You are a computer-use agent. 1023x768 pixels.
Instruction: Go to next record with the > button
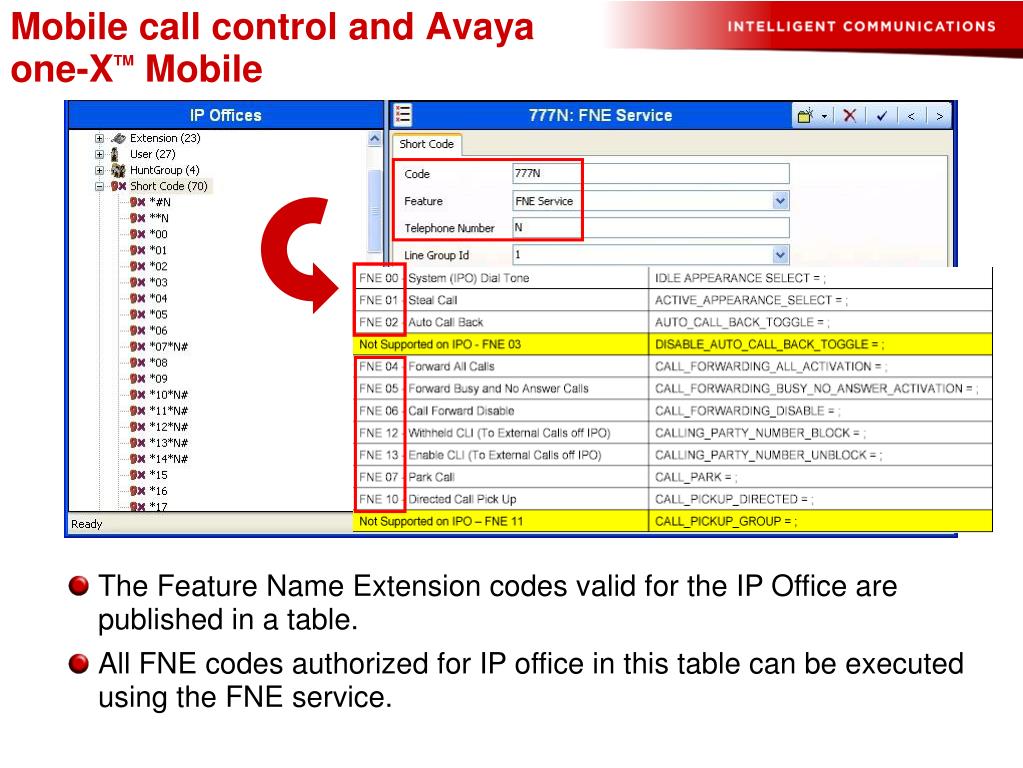[x=939, y=116]
